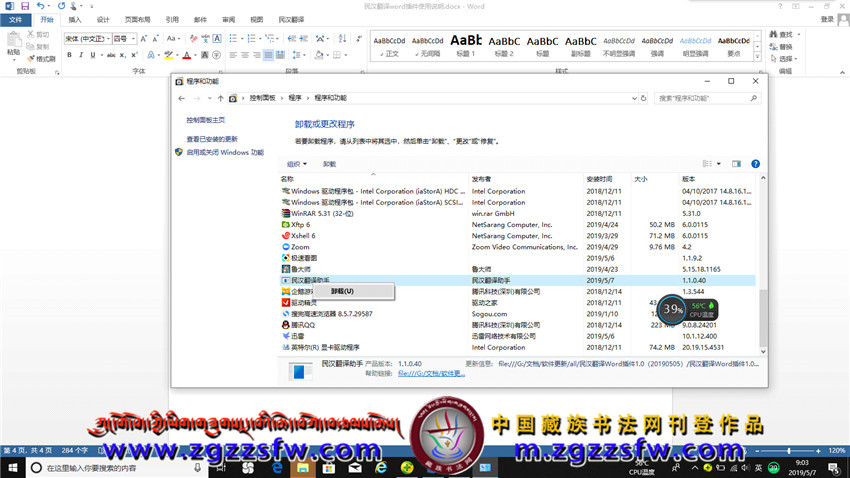850x478 pixels.
Task: Open the Change Case (Aa) dropdown
Action: coord(173,38)
